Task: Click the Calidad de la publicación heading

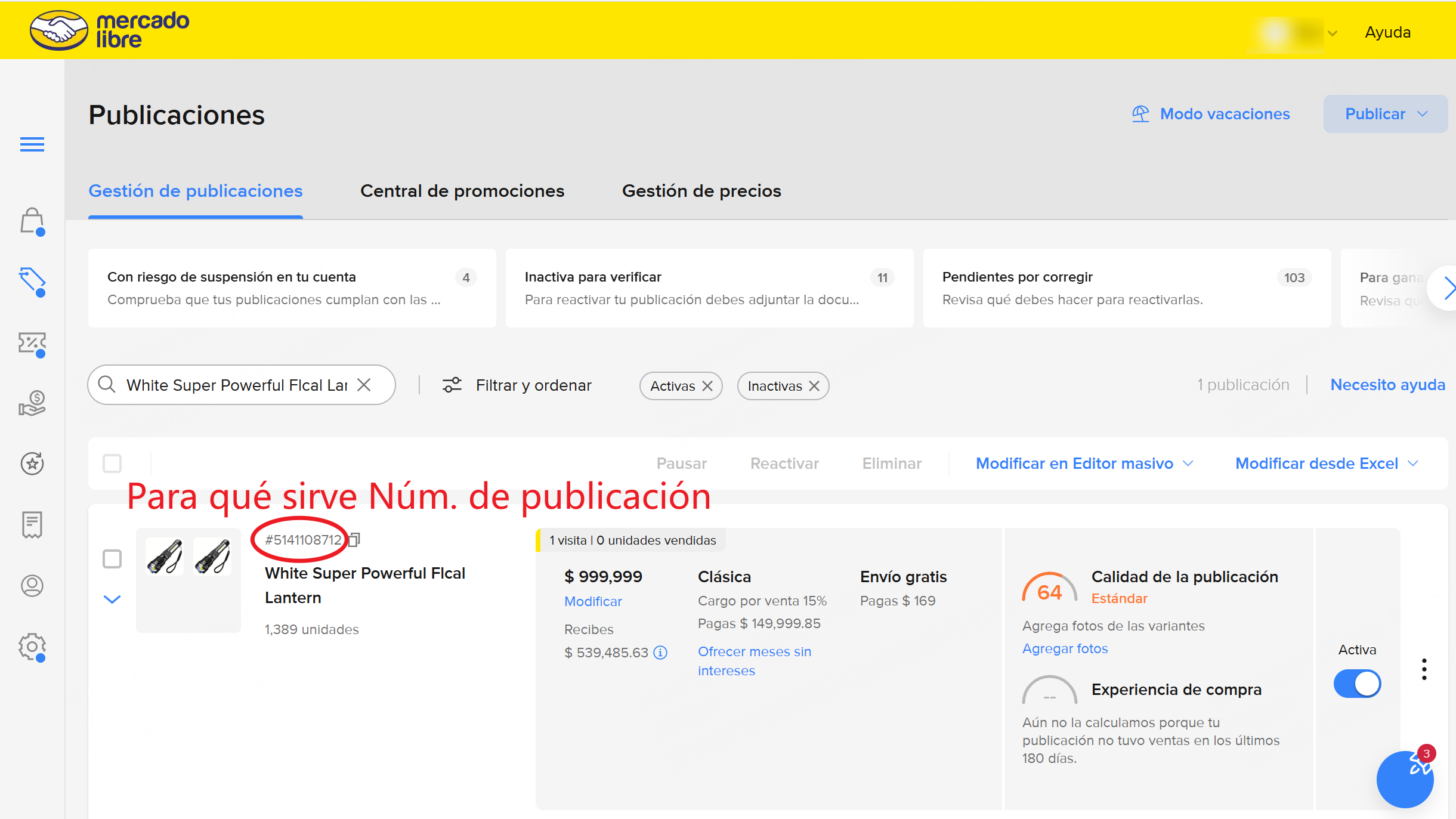Action: tap(1185, 577)
